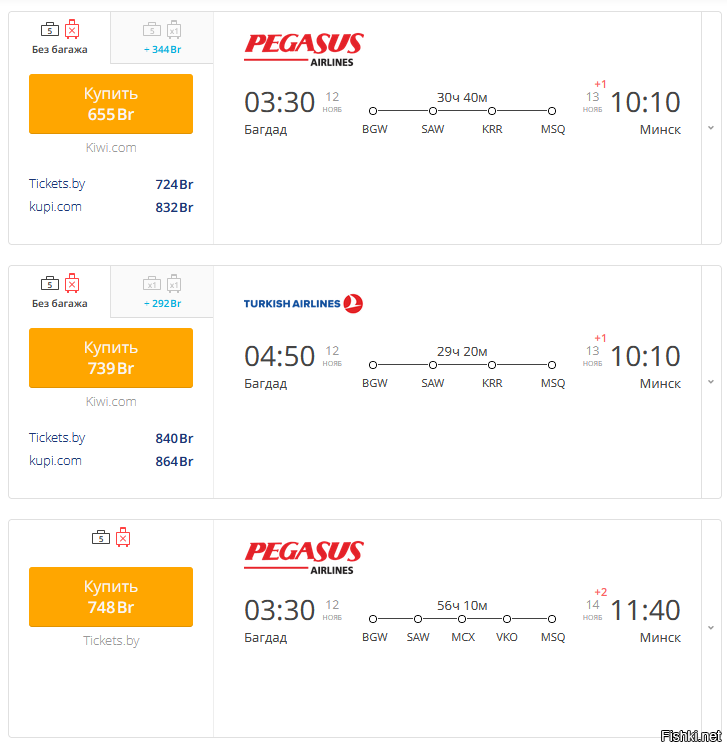Buy the ticket for 739Br
Viewport: 727px width, 748px height.
click(x=111, y=358)
